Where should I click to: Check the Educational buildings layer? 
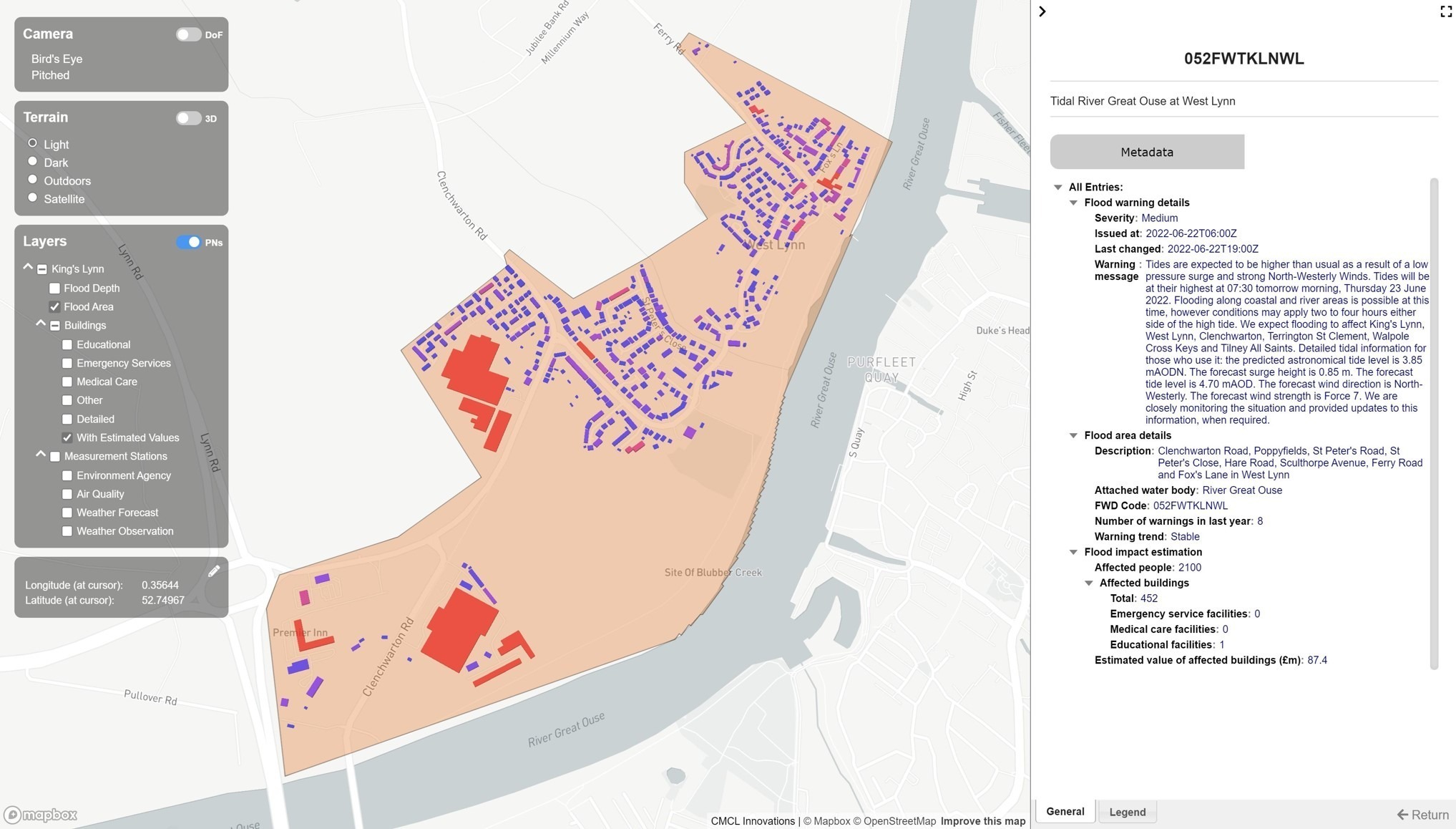67,345
